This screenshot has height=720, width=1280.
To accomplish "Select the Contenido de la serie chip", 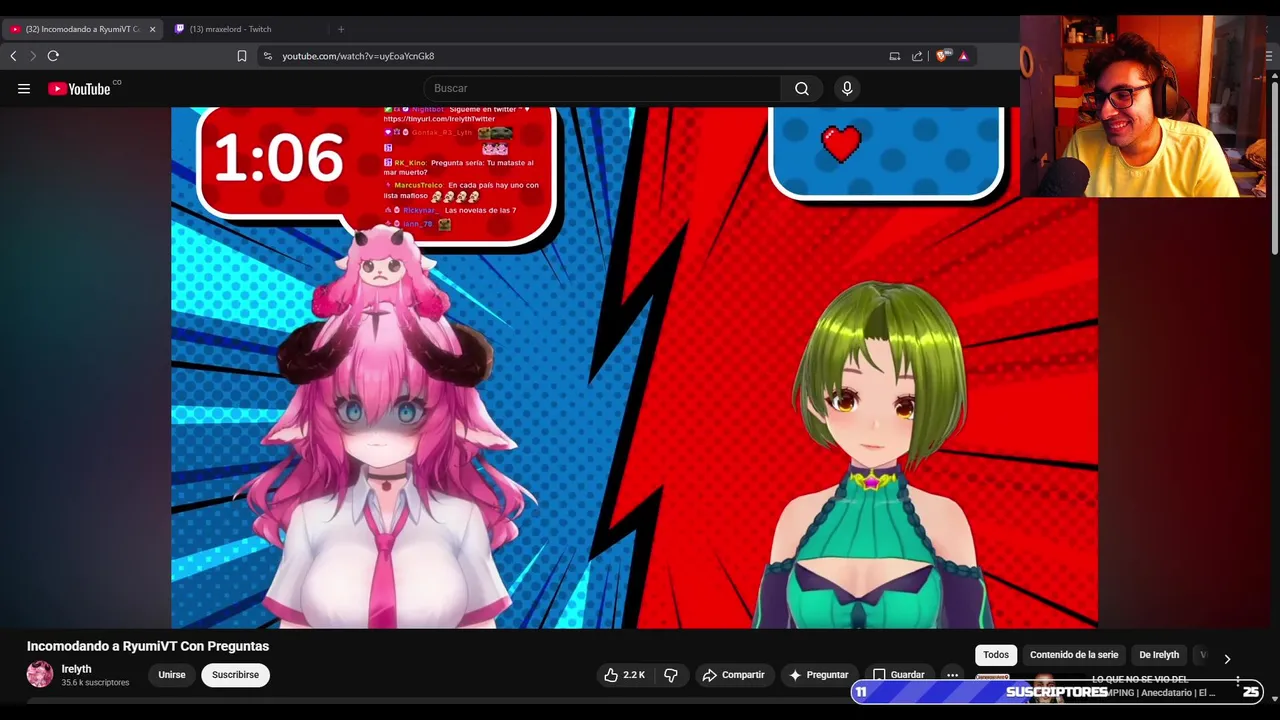I will pos(1074,655).
